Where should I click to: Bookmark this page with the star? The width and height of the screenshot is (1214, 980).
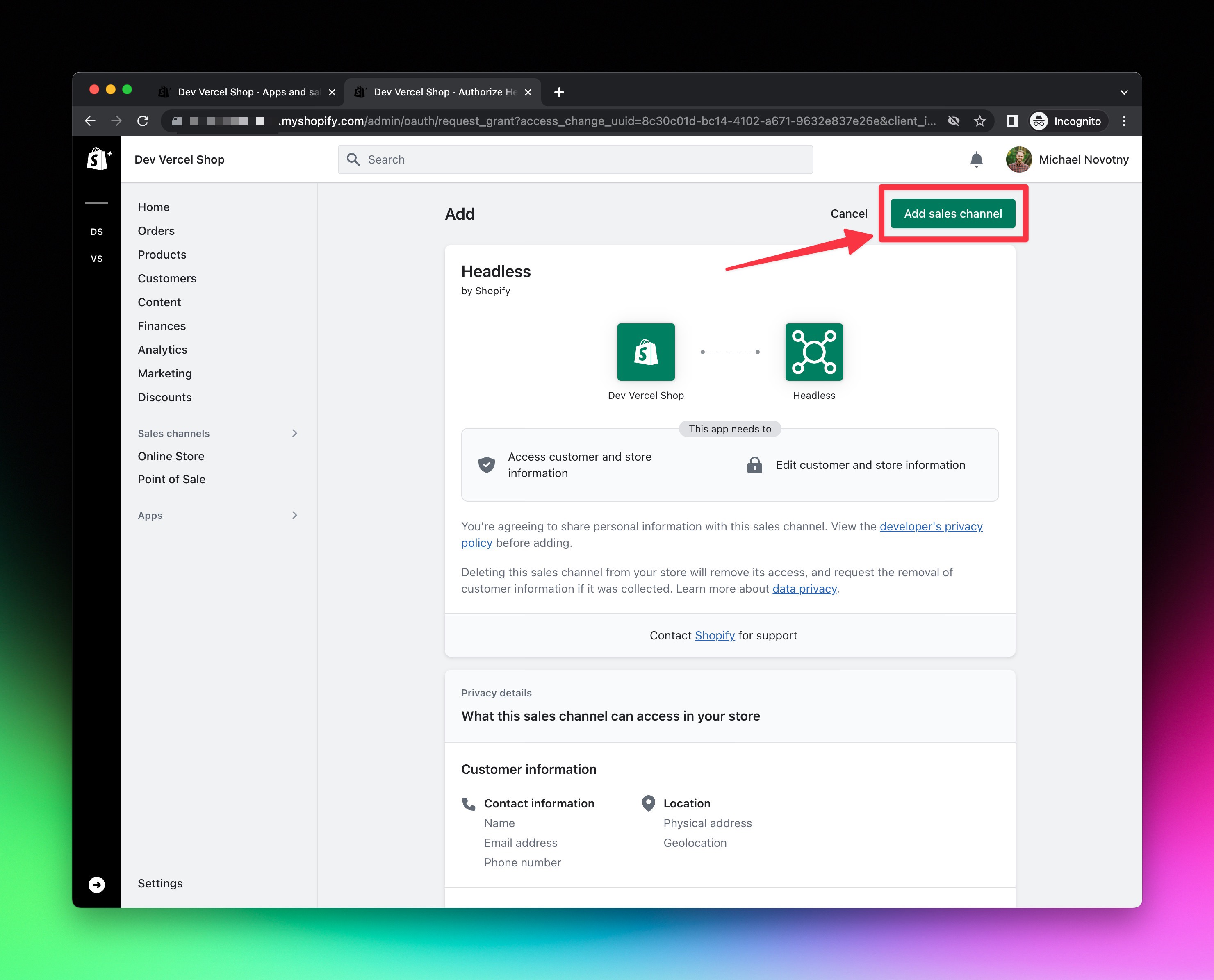pyautogui.click(x=979, y=121)
